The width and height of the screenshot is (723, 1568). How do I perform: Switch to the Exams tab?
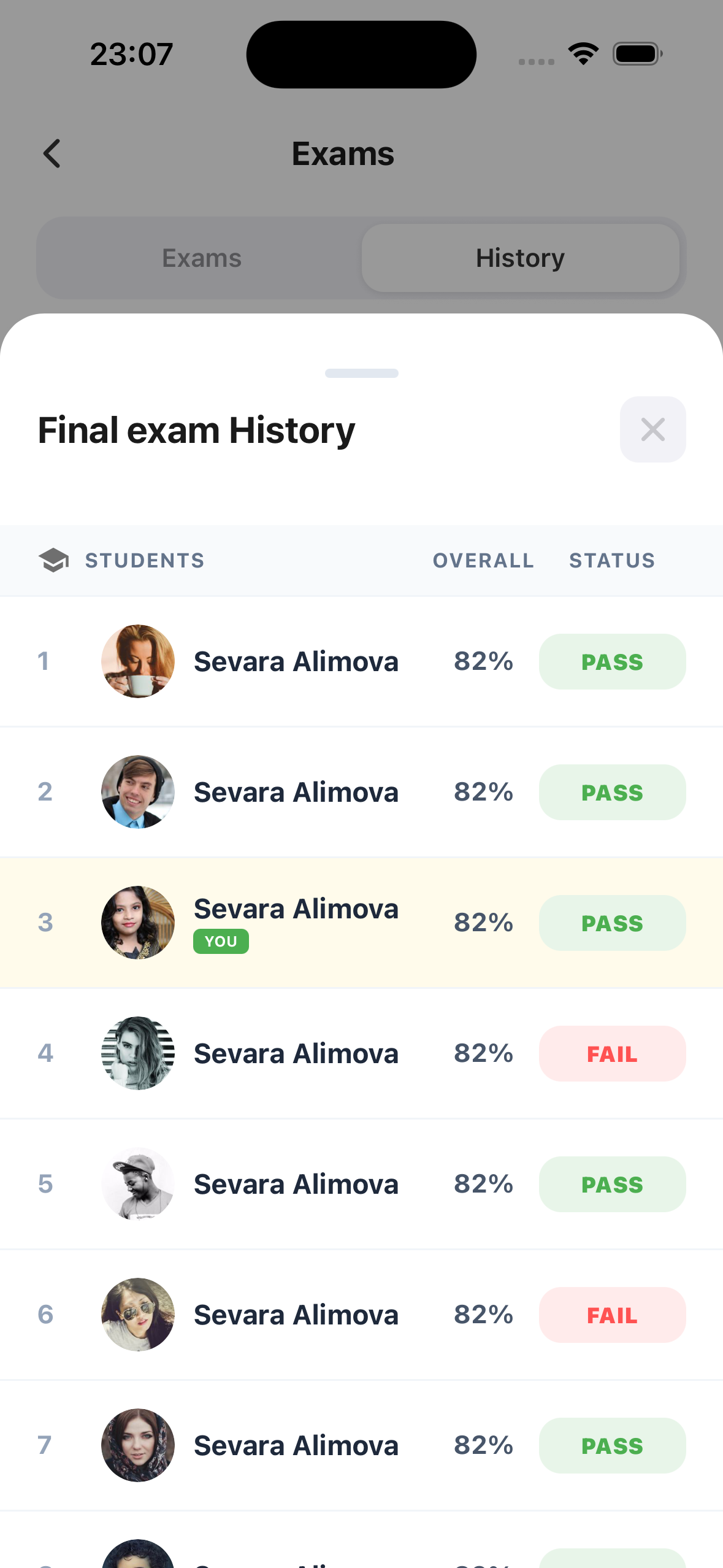(x=202, y=258)
